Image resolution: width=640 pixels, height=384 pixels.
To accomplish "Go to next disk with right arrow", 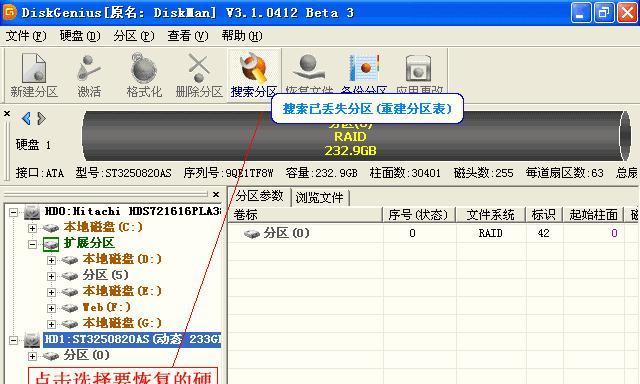I will [x=41, y=118].
